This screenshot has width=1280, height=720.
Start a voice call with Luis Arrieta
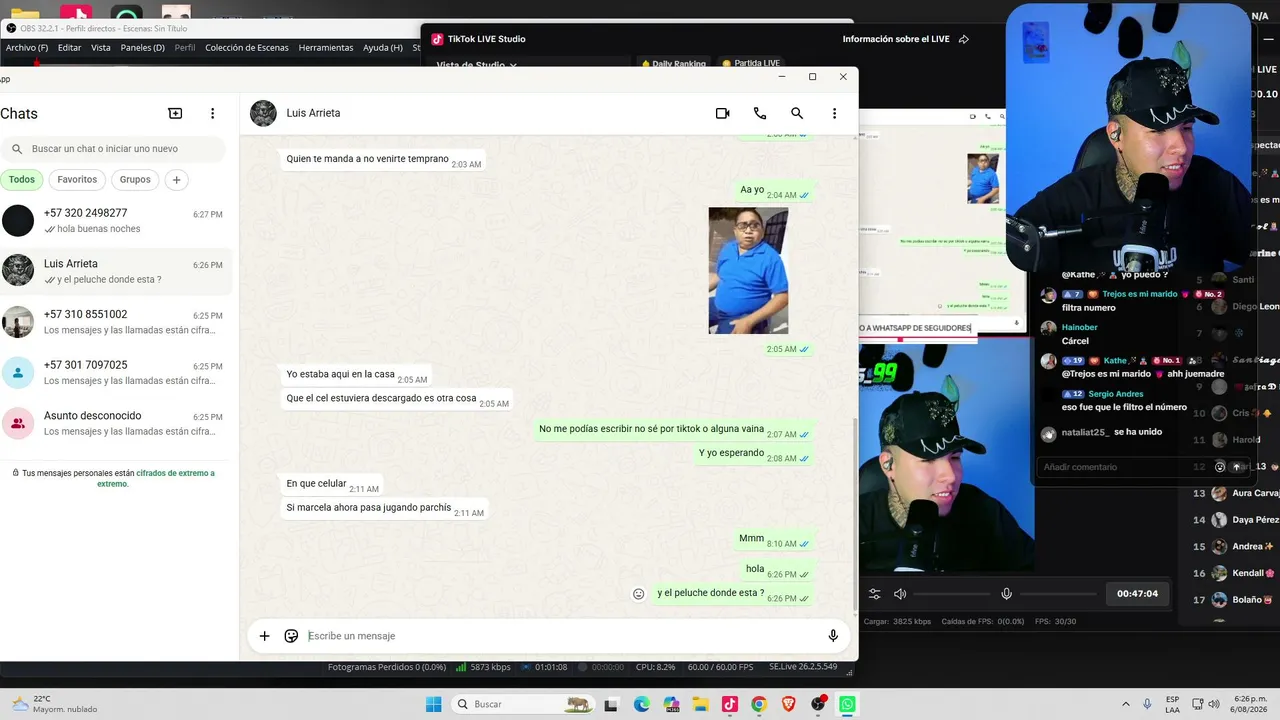760,113
